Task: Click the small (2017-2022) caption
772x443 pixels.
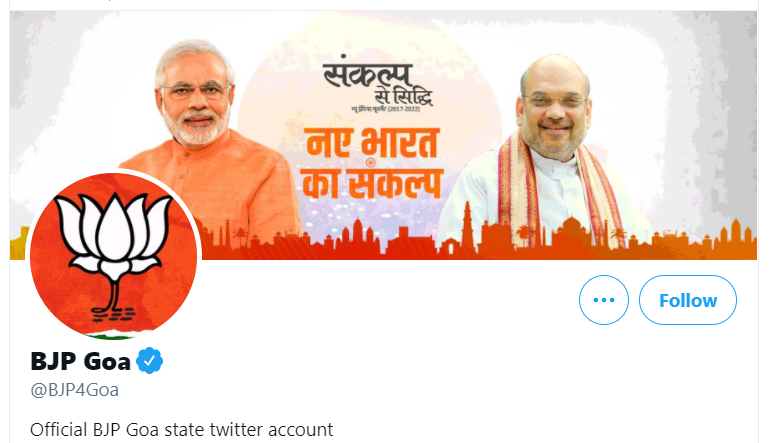Action: click(x=404, y=109)
